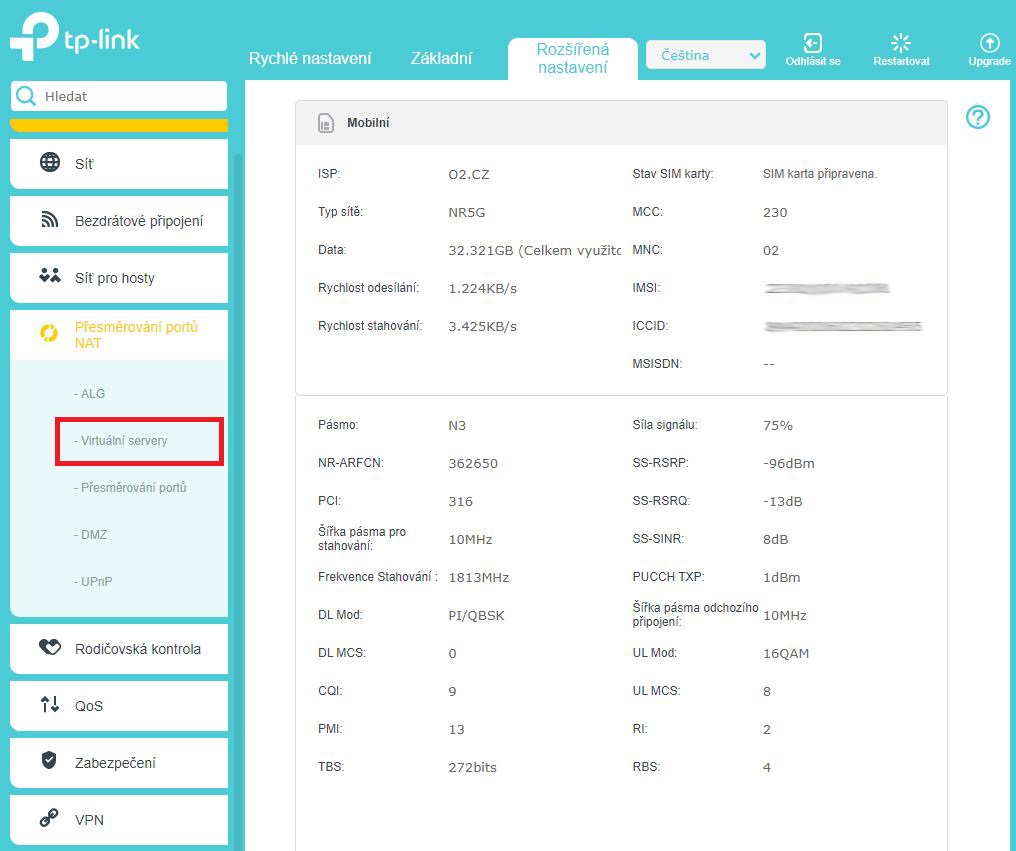This screenshot has width=1016, height=851.
Task: Click the Odhlásit se logout icon
Action: (x=812, y=43)
